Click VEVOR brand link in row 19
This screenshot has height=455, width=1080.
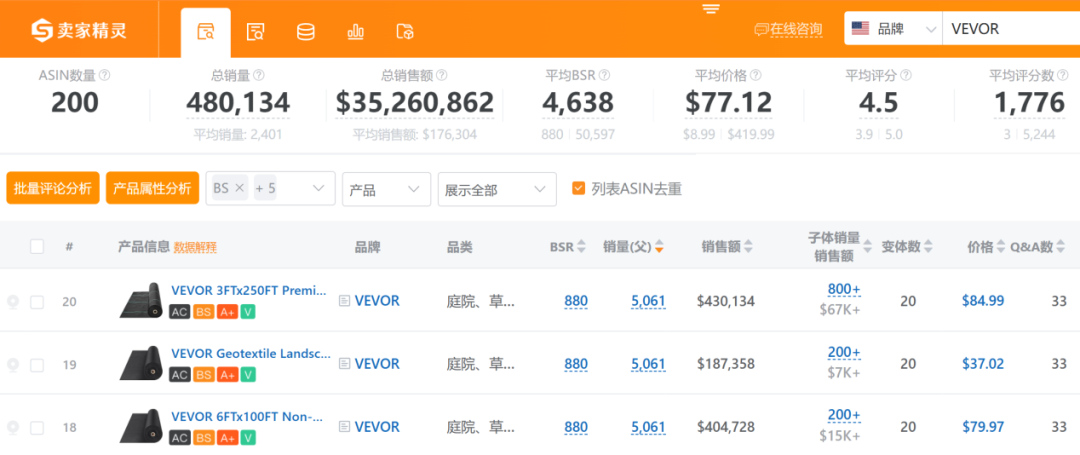(x=377, y=364)
